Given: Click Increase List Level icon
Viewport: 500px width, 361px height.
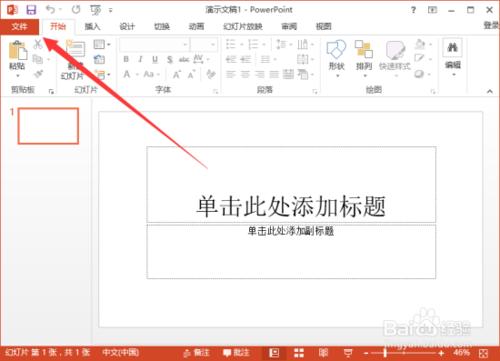Looking at the screenshot, I should 246,59.
